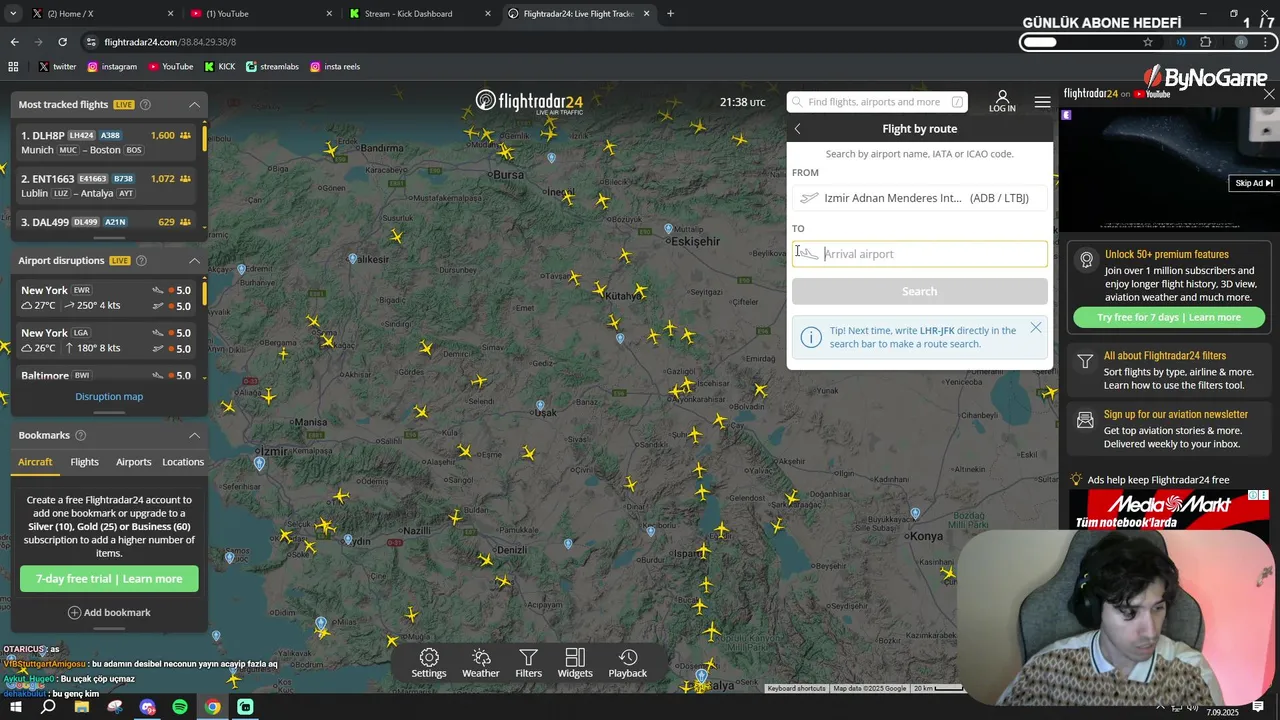Collapse the Bookmarks panel
Image resolution: width=1280 pixels, height=720 pixels.
pos(194,435)
